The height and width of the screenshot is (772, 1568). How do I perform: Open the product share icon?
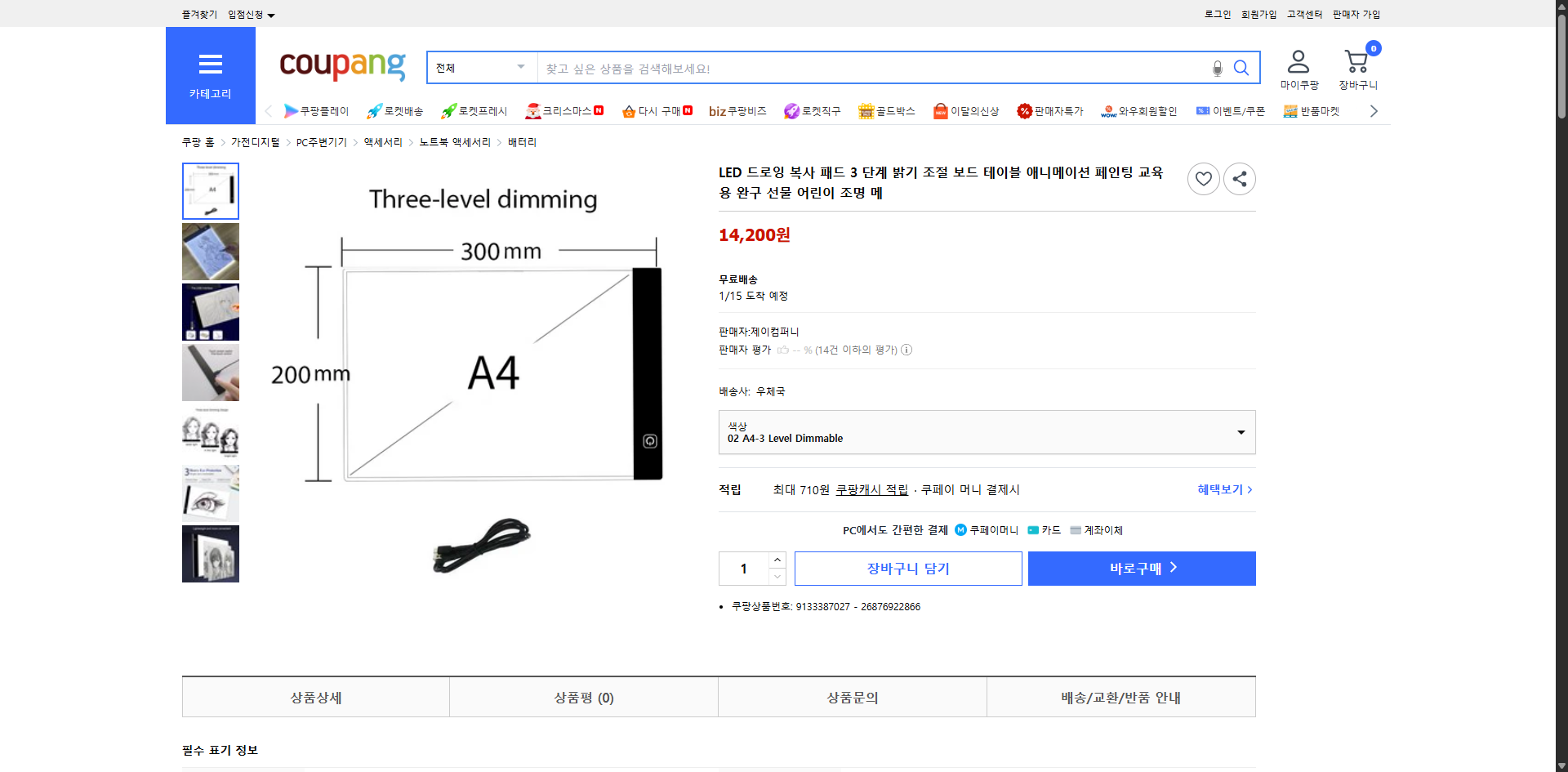point(1239,178)
